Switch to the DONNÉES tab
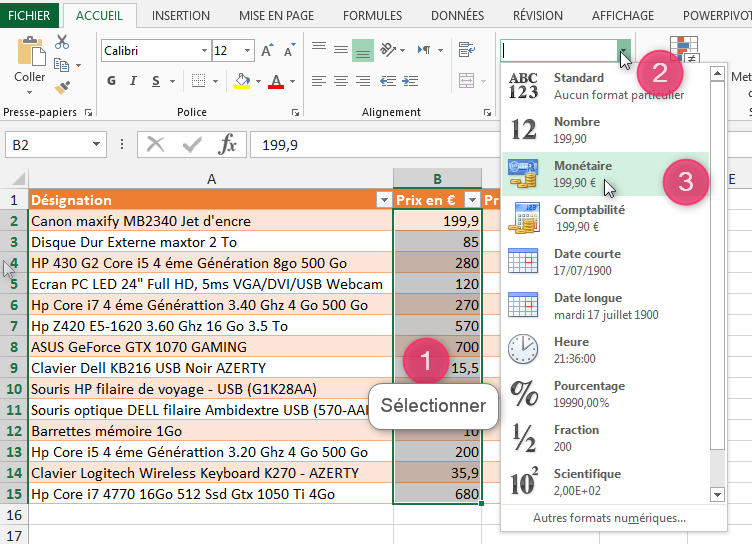This screenshot has height=544, width=752. click(458, 16)
